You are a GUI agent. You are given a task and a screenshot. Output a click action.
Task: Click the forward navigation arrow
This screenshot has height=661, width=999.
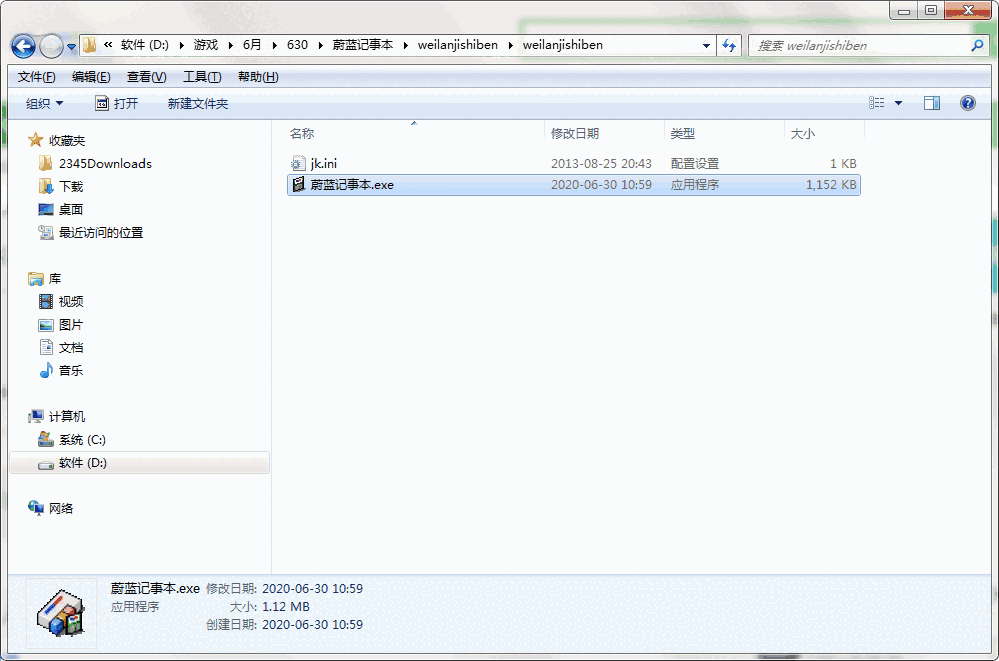click(50, 46)
